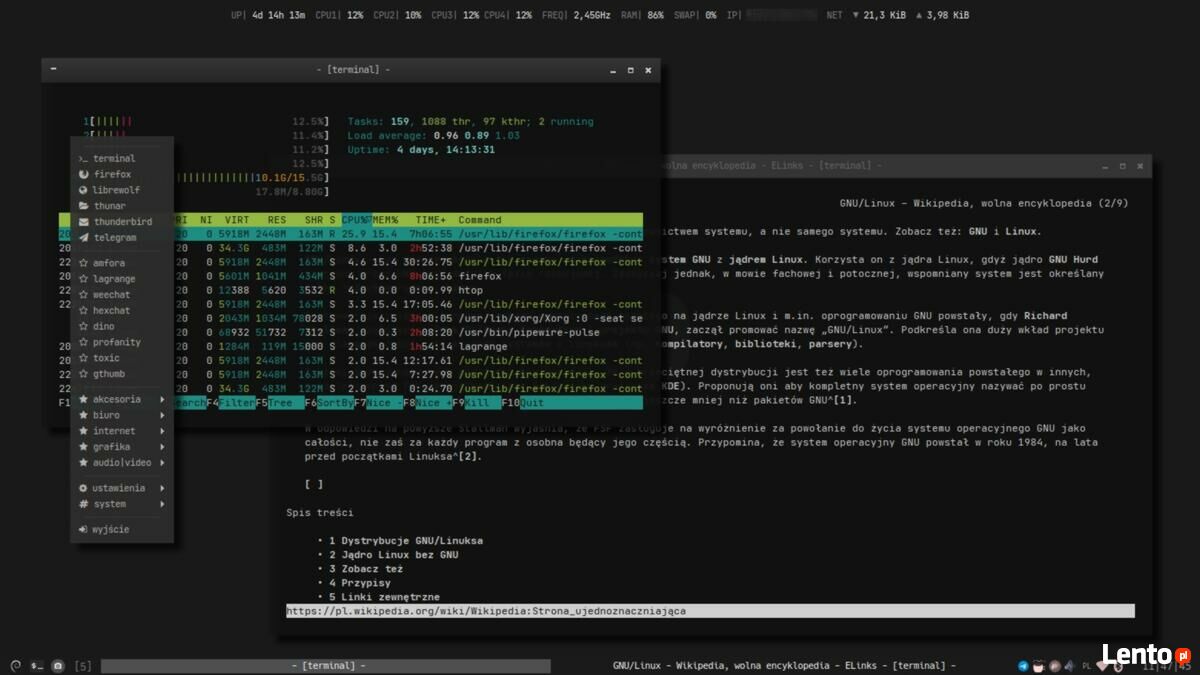The width and height of the screenshot is (1200, 675).
Task: Click the ELinks URL status line
Action: pos(710,610)
